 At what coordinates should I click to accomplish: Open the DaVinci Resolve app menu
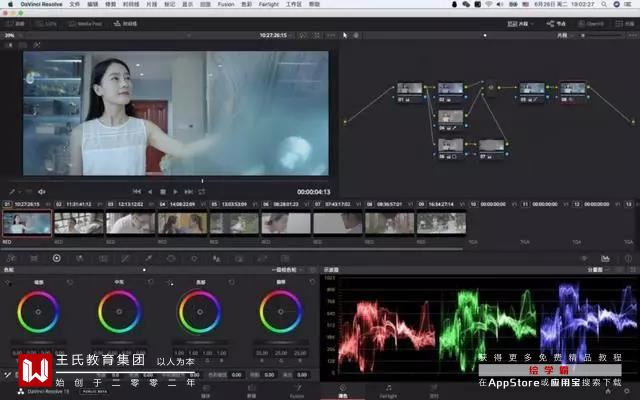coord(41,4)
